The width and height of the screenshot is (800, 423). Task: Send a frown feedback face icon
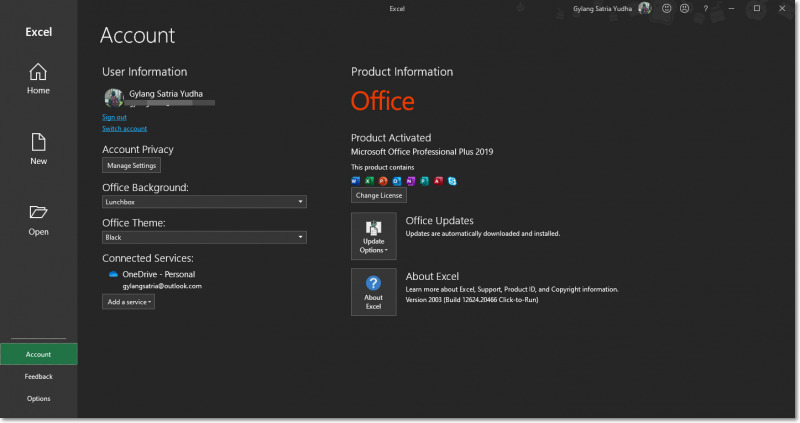click(x=685, y=8)
